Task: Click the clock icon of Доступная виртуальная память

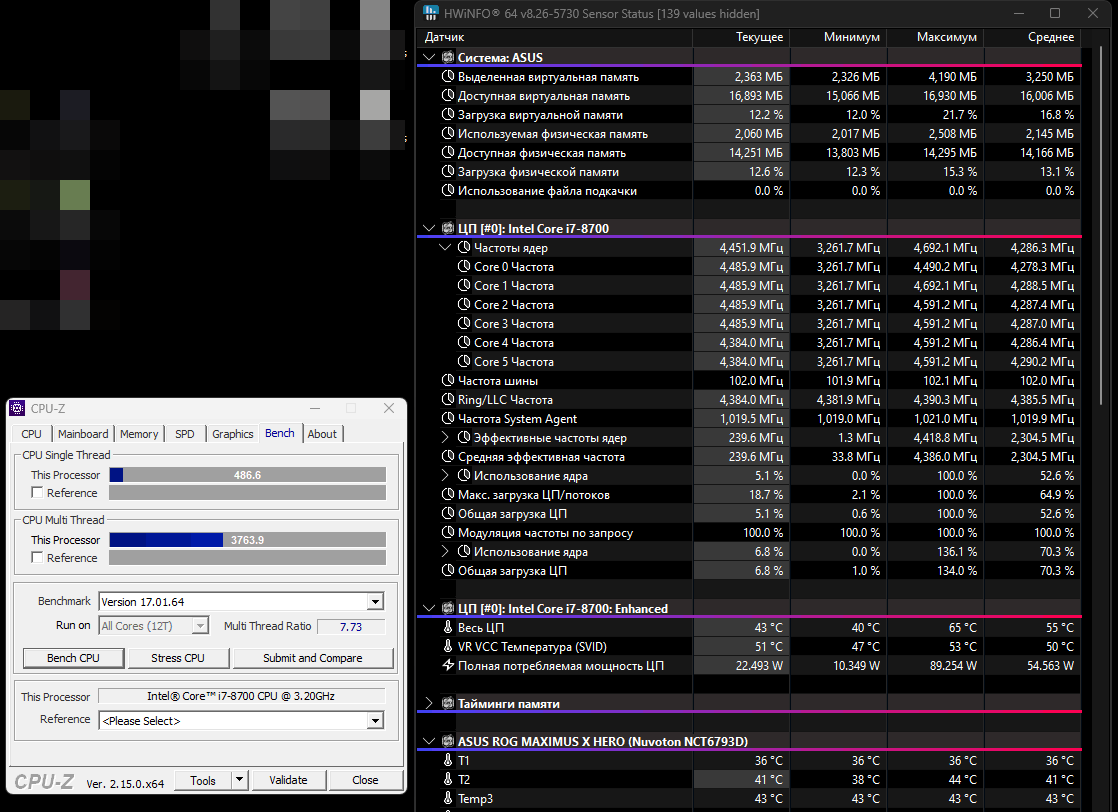Action: 448,96
